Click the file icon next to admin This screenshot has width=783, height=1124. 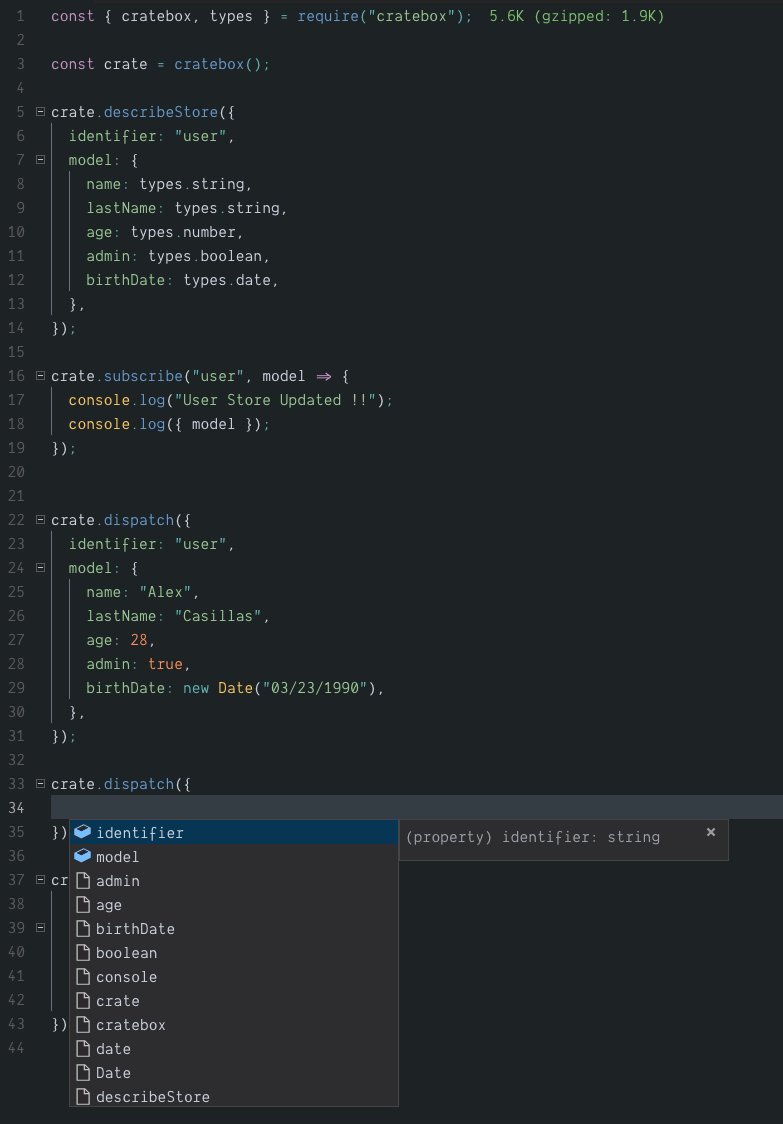point(83,880)
